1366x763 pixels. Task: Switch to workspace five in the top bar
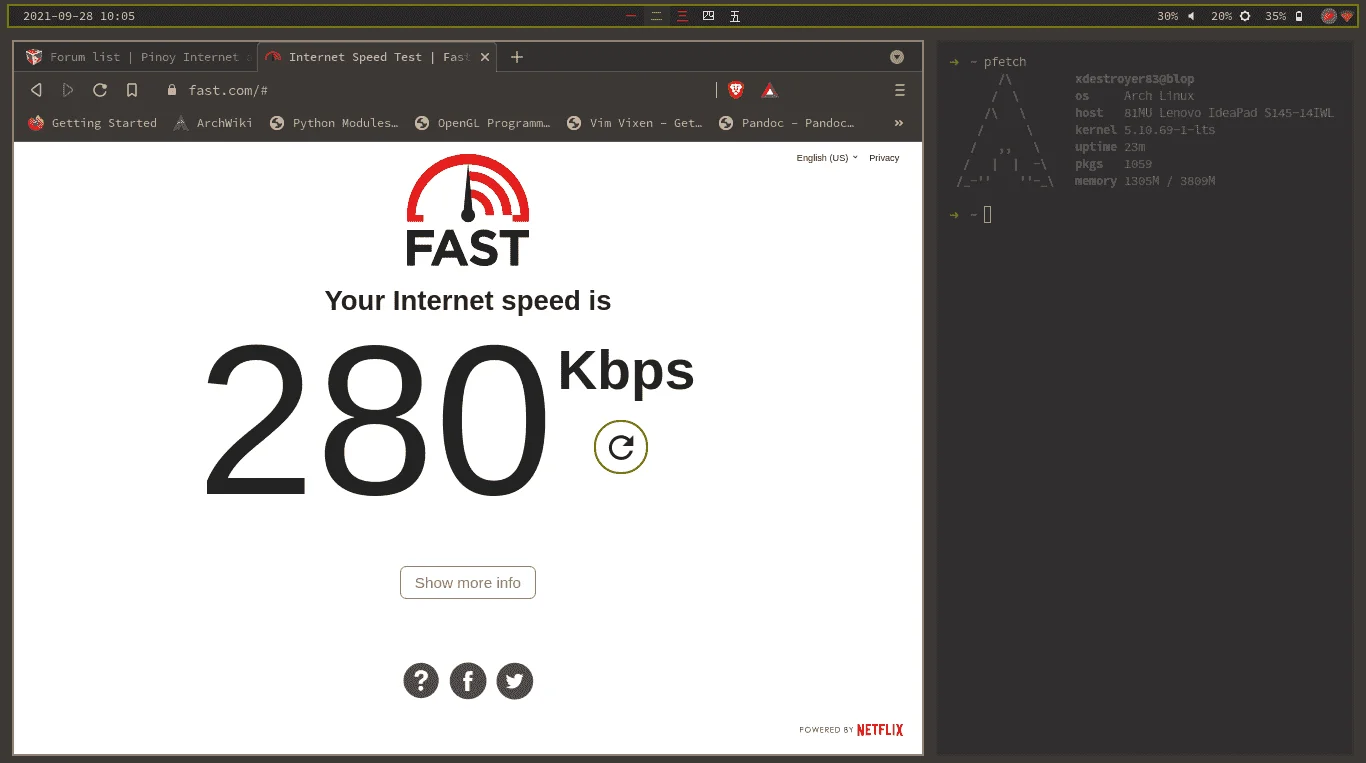click(735, 16)
